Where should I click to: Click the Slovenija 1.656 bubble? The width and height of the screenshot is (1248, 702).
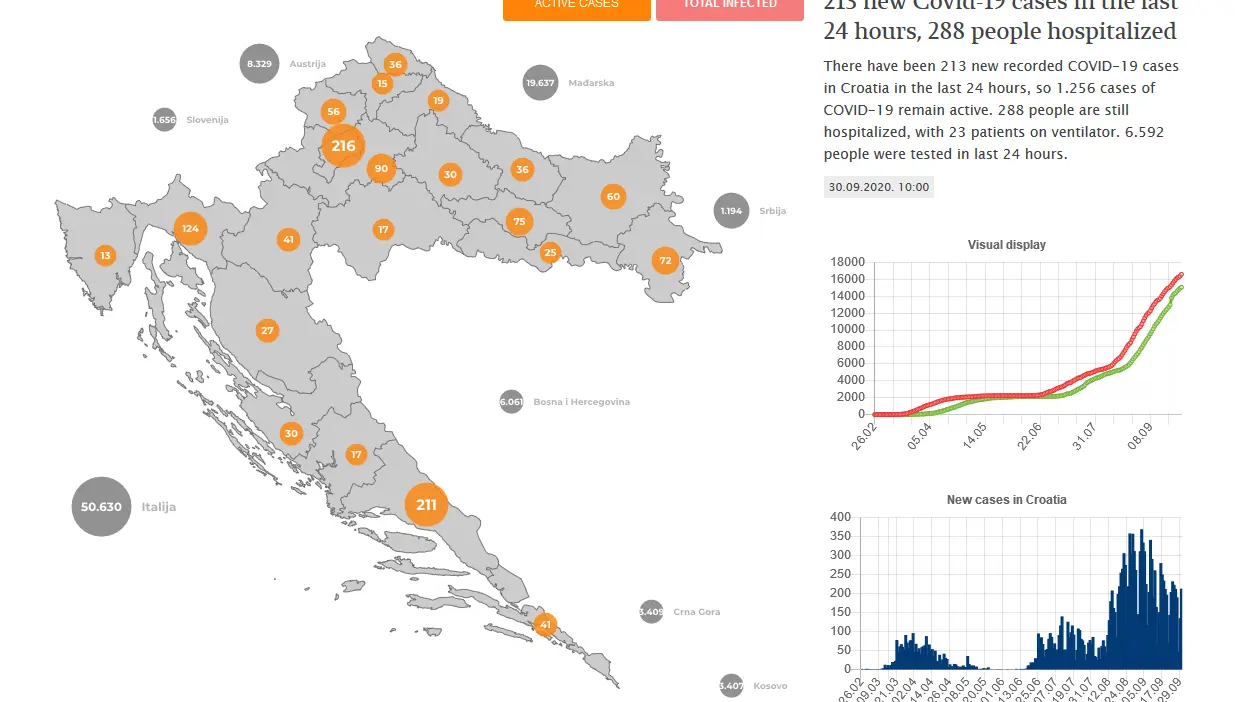pyautogui.click(x=164, y=120)
